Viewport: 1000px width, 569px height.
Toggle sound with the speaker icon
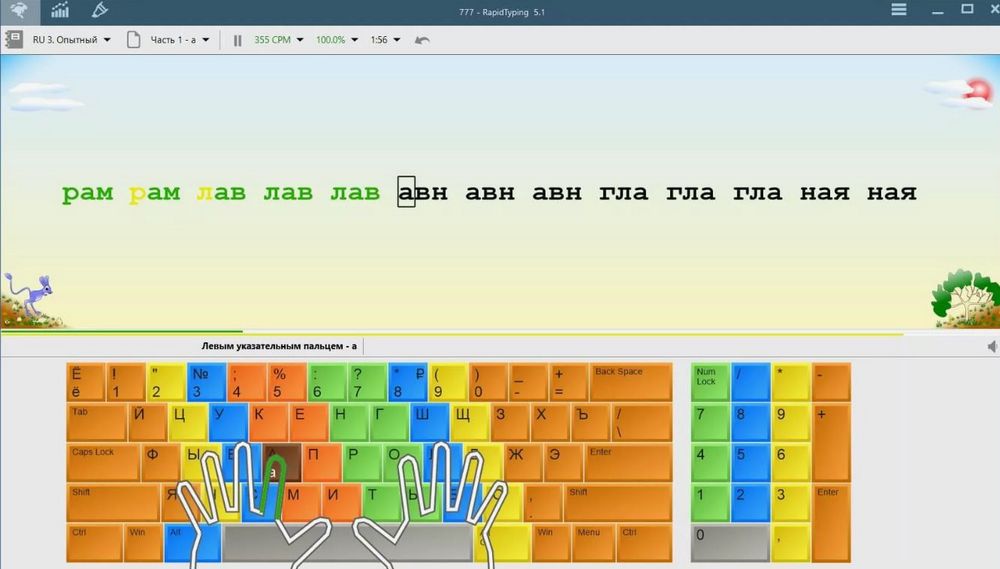991,346
